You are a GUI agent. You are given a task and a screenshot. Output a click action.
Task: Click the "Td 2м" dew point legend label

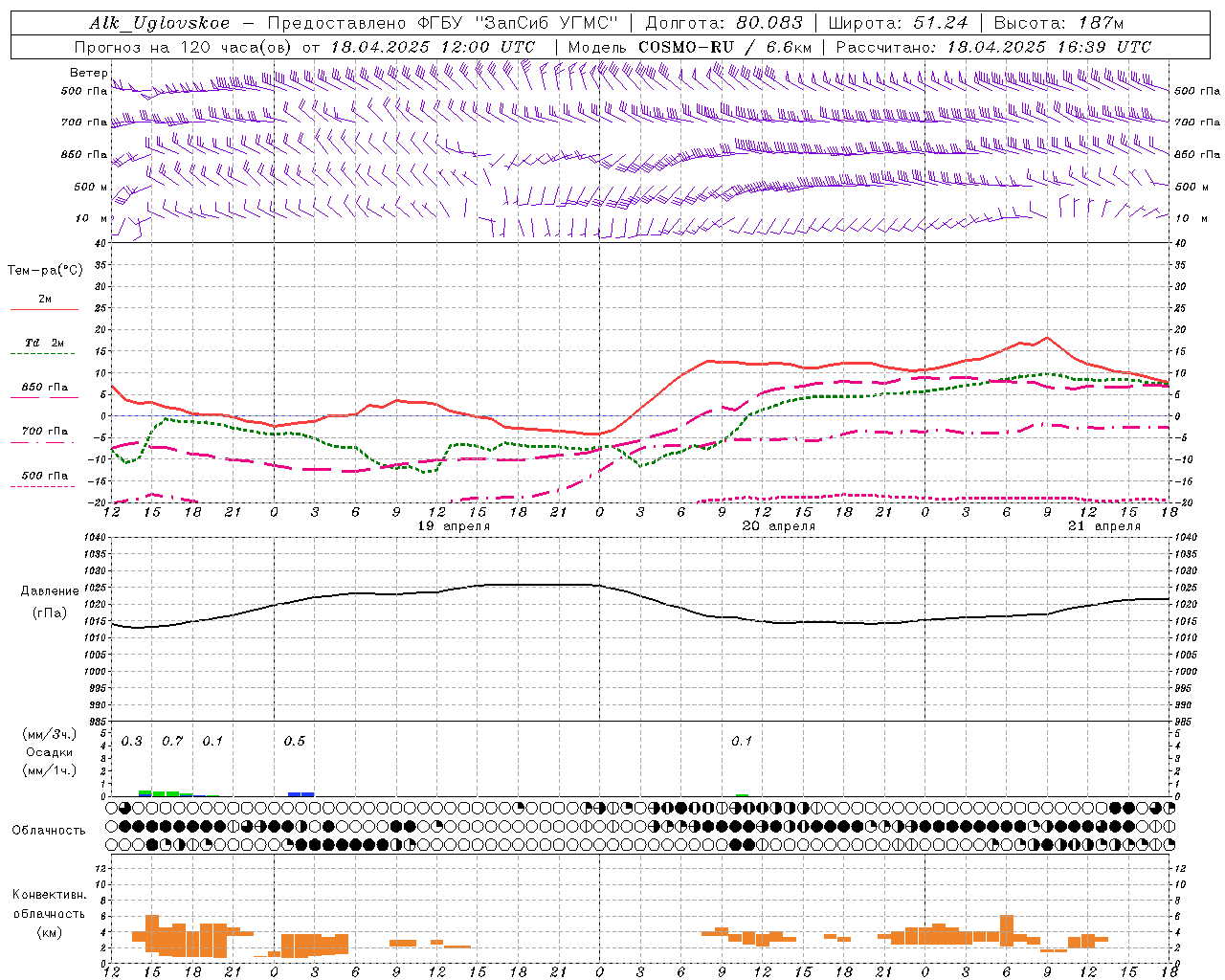[x=45, y=343]
